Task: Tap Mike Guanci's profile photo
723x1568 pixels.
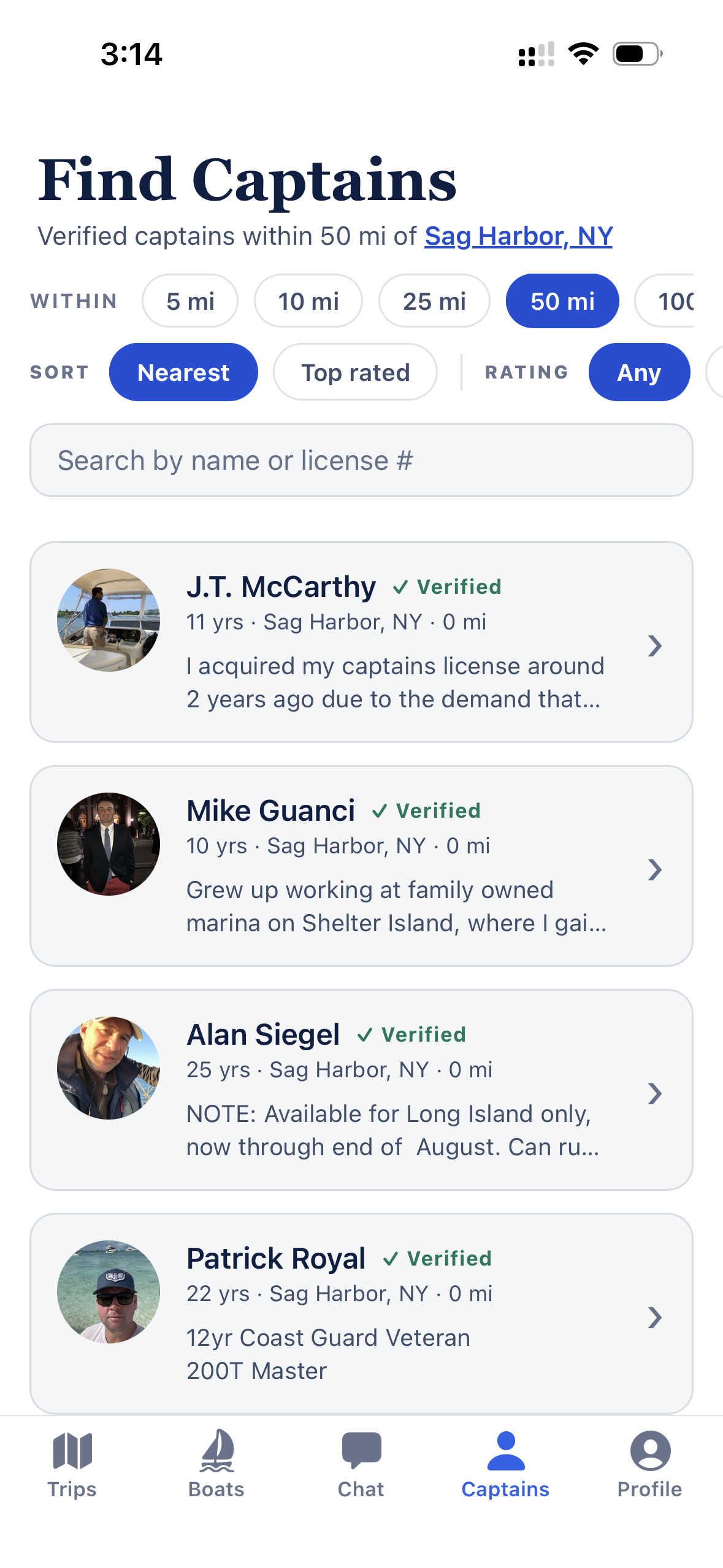Action: coord(109,844)
